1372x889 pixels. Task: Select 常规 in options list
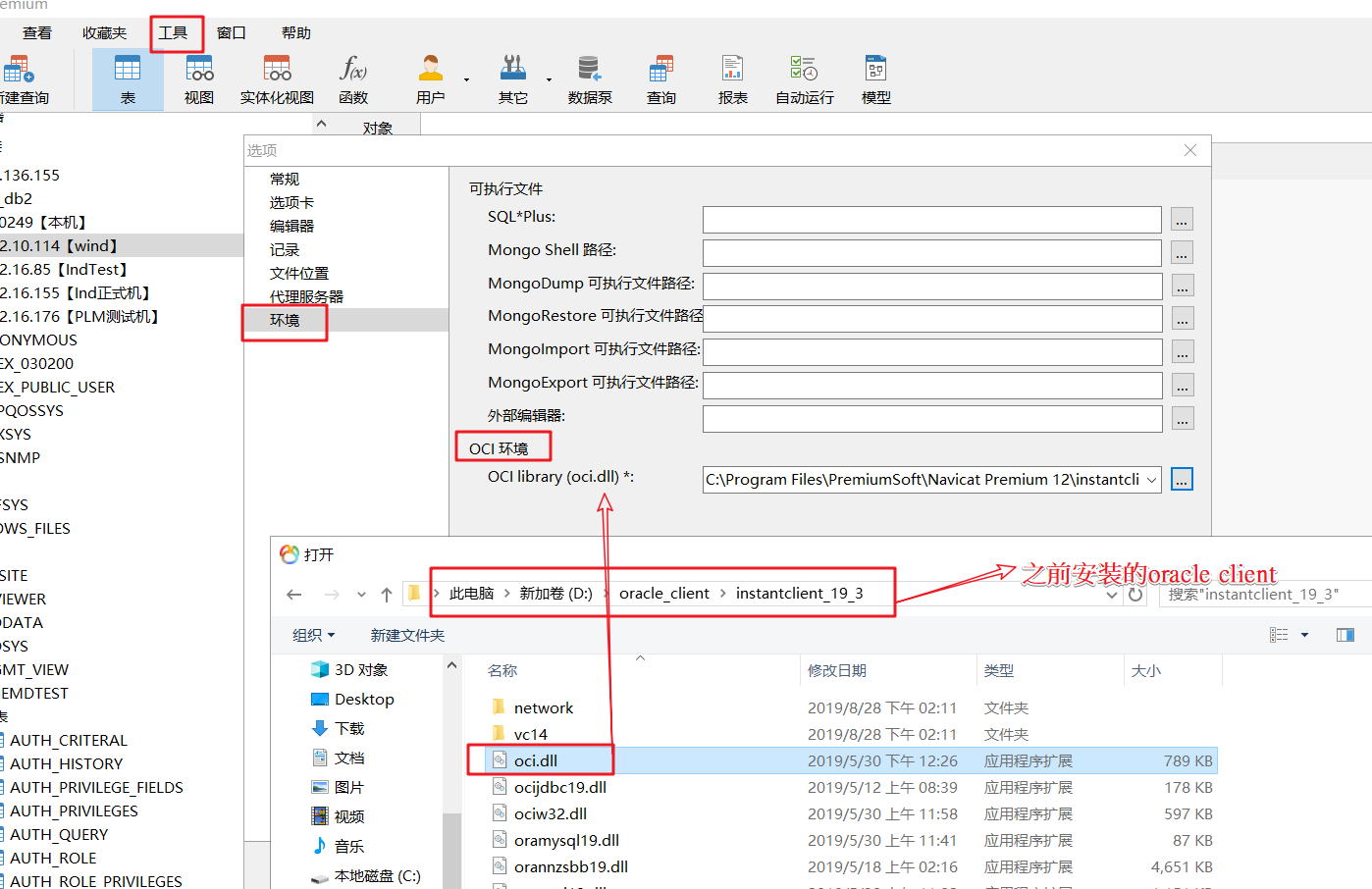(x=285, y=179)
